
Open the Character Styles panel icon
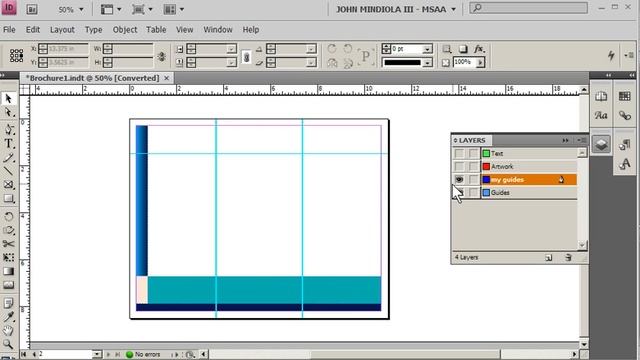point(624,164)
